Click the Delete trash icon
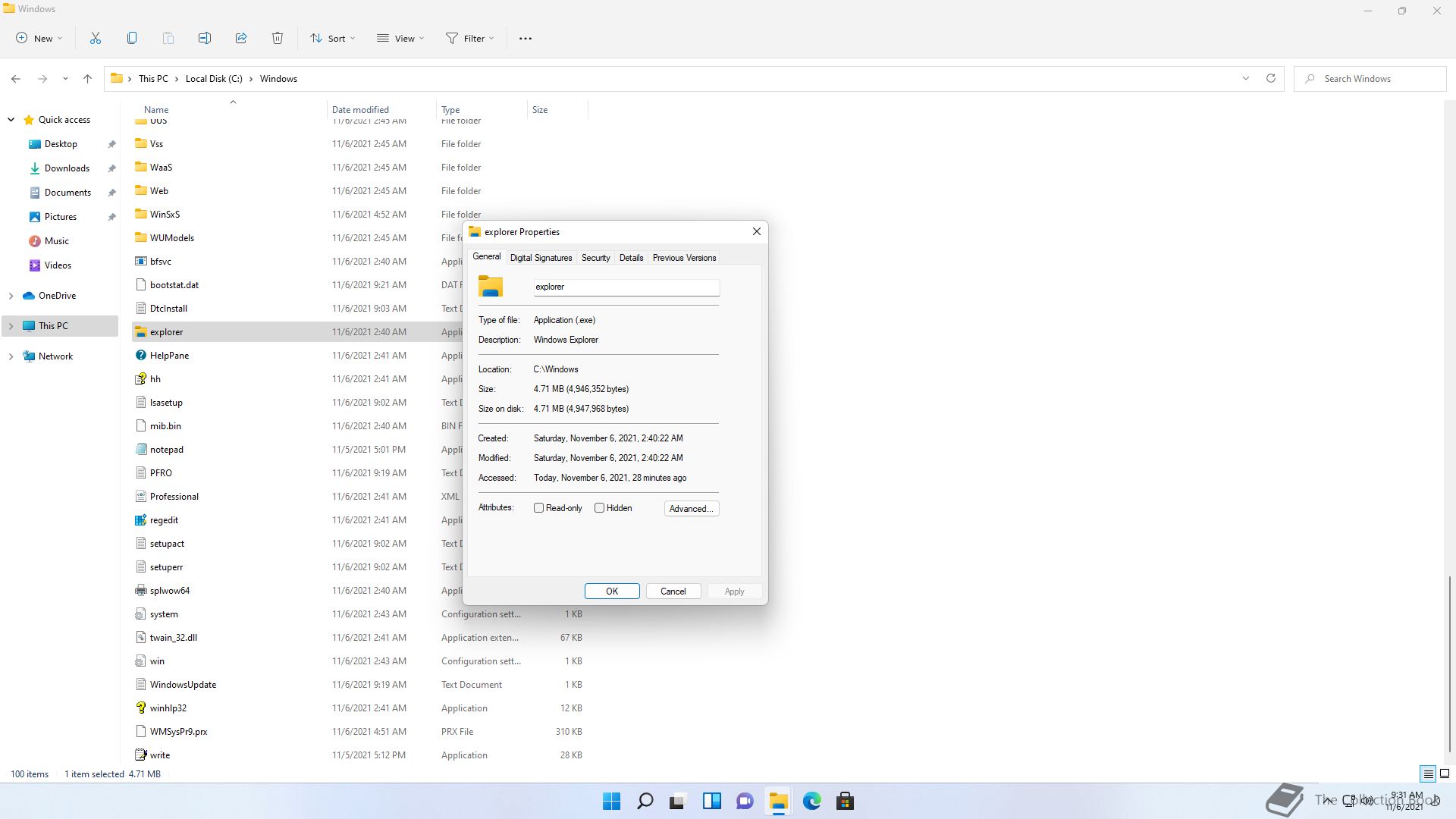This screenshot has width=1456, height=819. click(x=278, y=38)
